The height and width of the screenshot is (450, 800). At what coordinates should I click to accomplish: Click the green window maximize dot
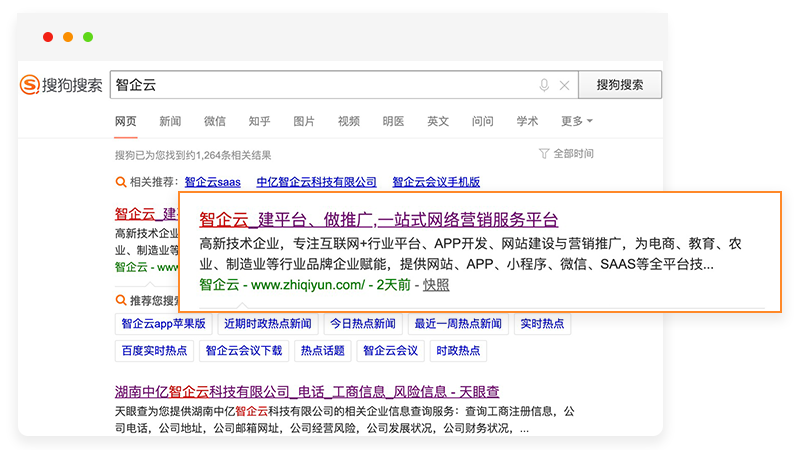coord(88,37)
